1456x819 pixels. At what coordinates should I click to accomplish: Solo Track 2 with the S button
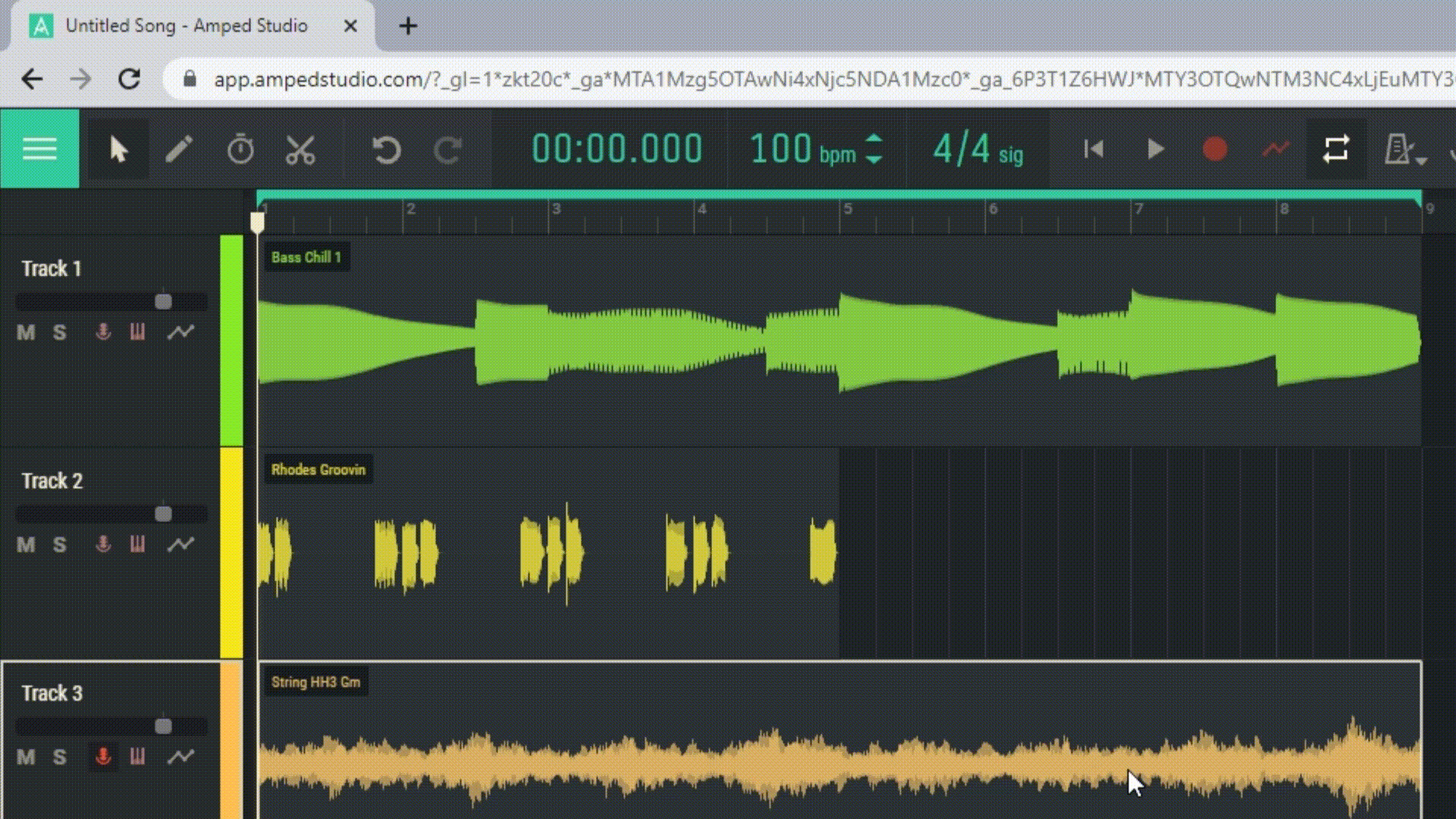click(x=60, y=545)
